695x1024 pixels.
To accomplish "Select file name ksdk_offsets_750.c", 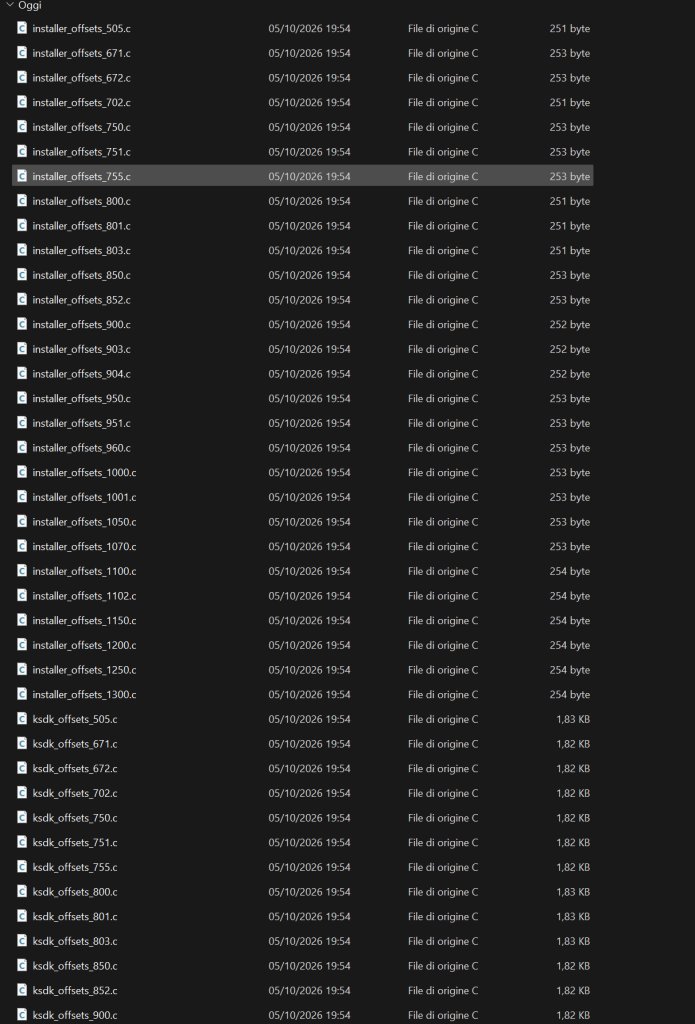I will pos(75,818).
